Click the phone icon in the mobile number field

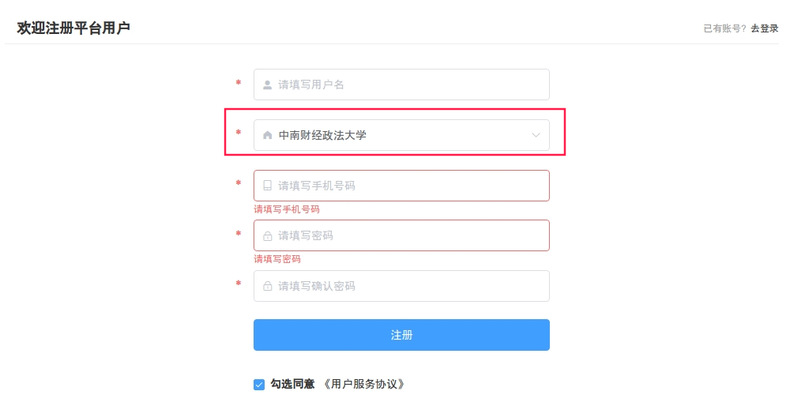267,185
